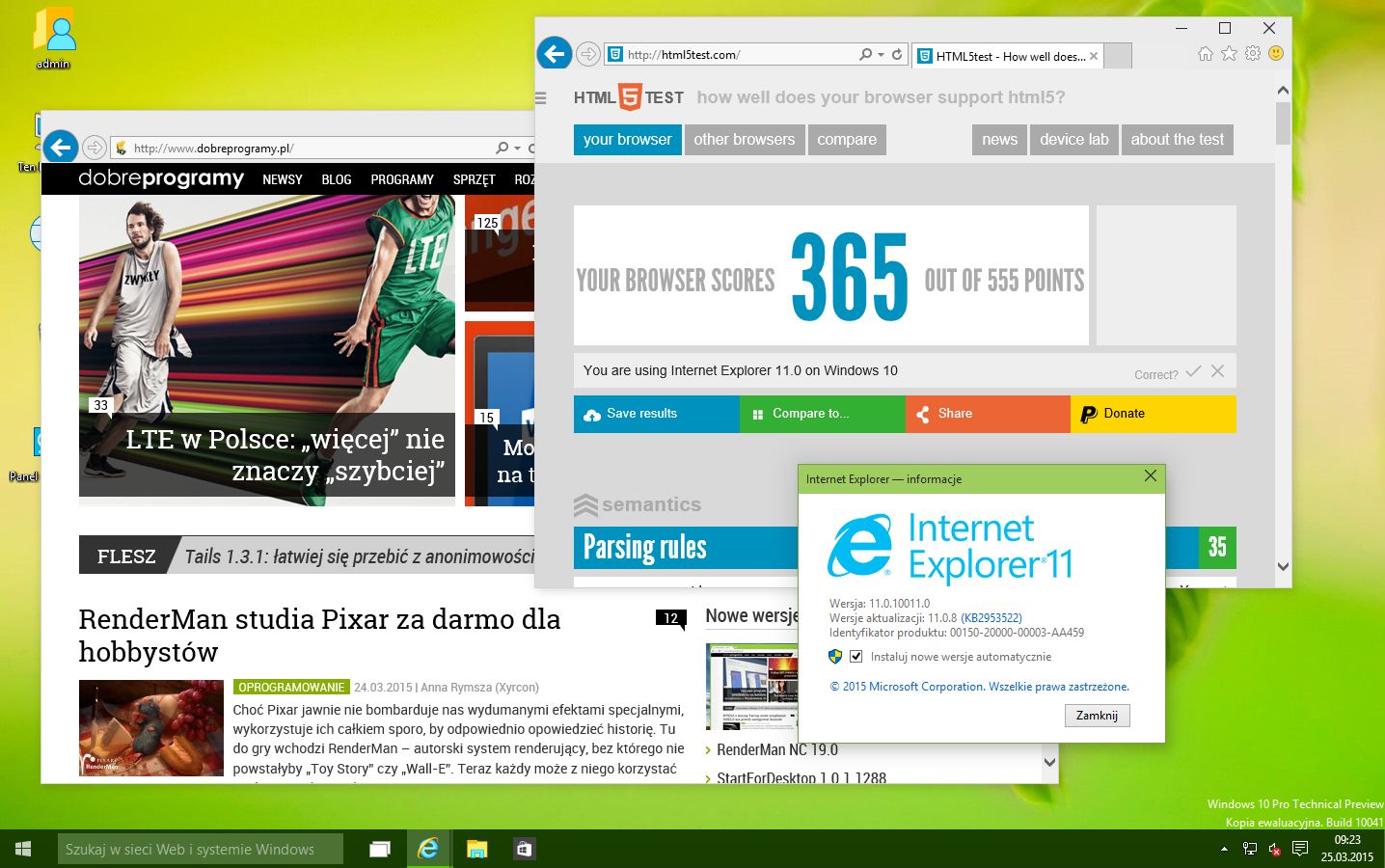
Task: Toggle Instaluj nowe wersje automatycznie checkbox
Action: pyautogui.click(x=855, y=657)
